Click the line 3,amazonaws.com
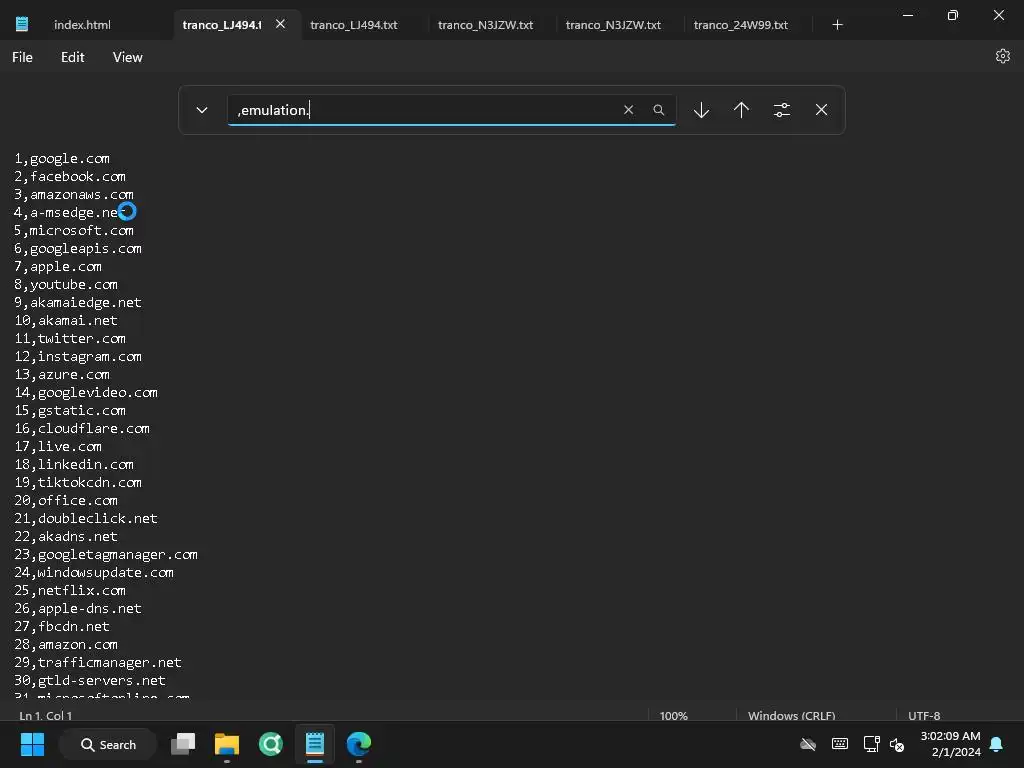The image size is (1024, 768). (74, 195)
